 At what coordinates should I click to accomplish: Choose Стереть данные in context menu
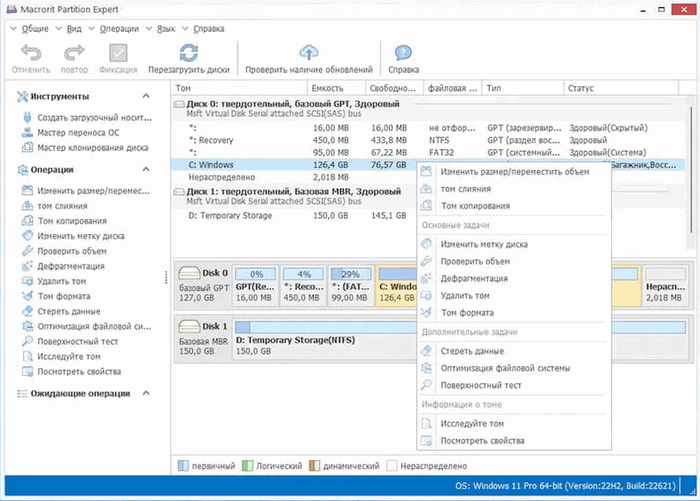click(514, 351)
